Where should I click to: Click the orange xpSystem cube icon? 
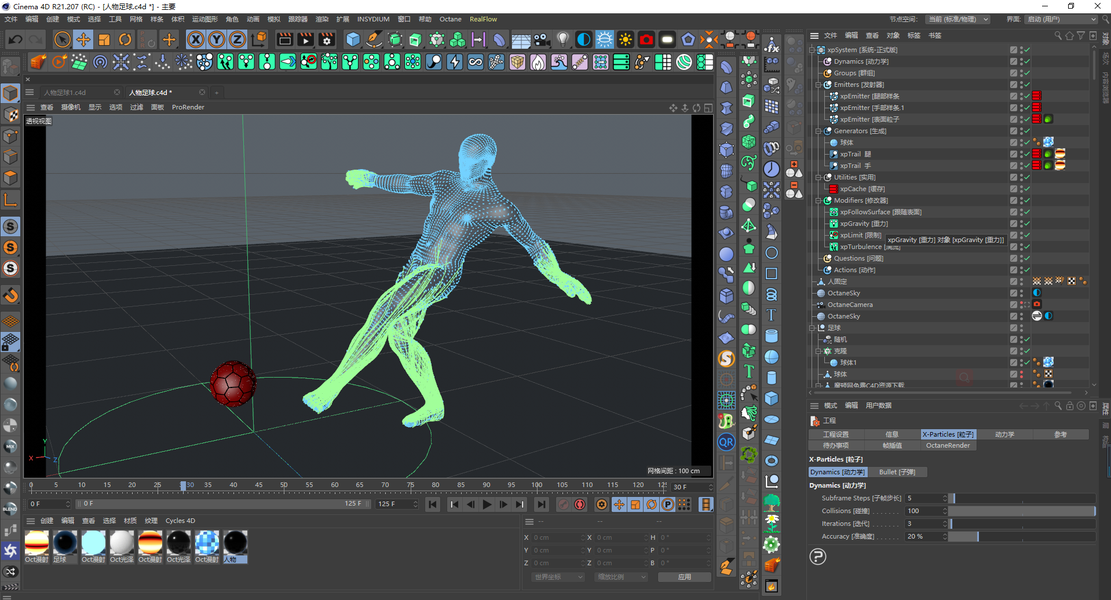(x=38, y=62)
